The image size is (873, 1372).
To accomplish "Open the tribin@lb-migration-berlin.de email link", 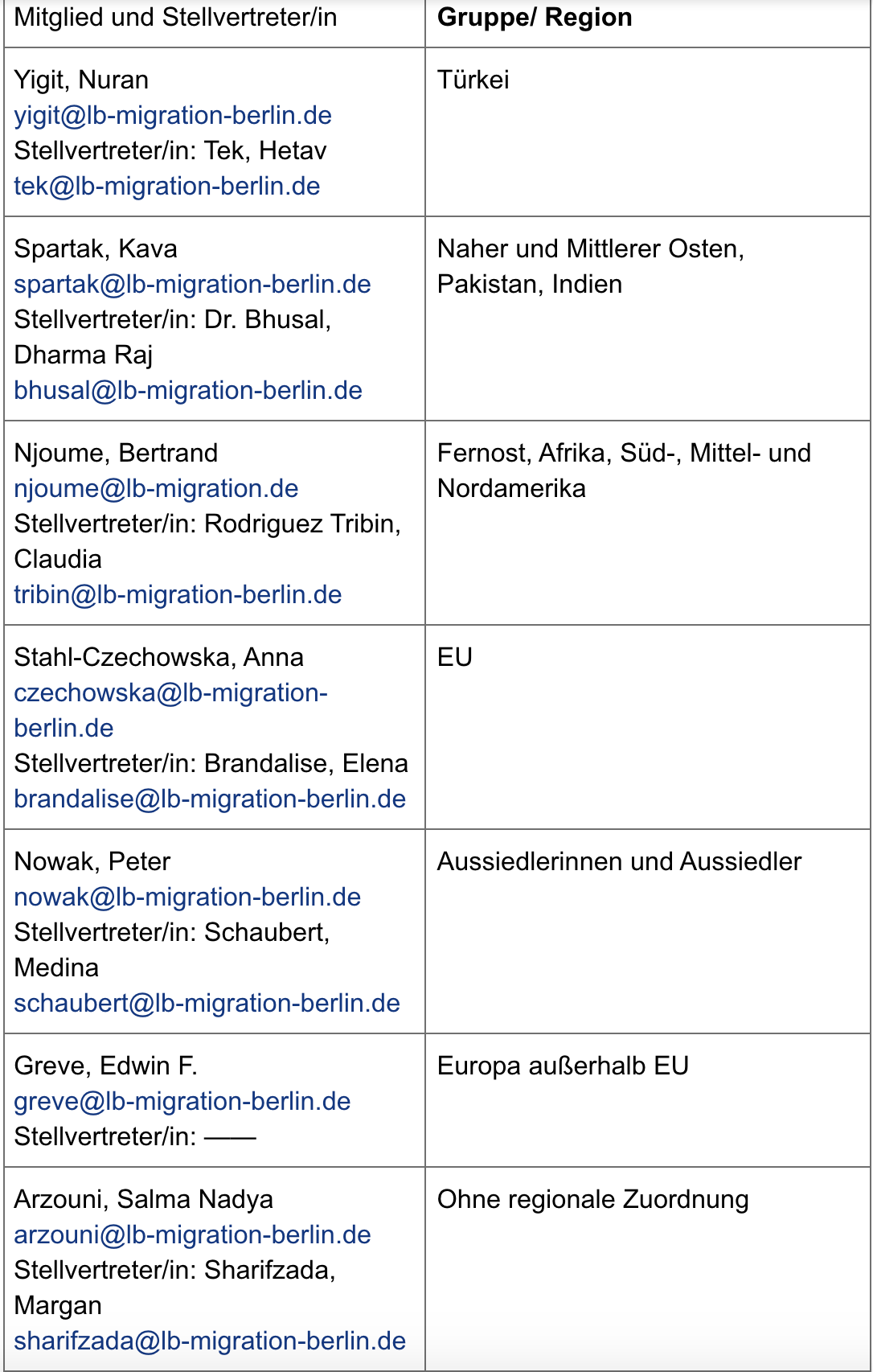I will (178, 595).
